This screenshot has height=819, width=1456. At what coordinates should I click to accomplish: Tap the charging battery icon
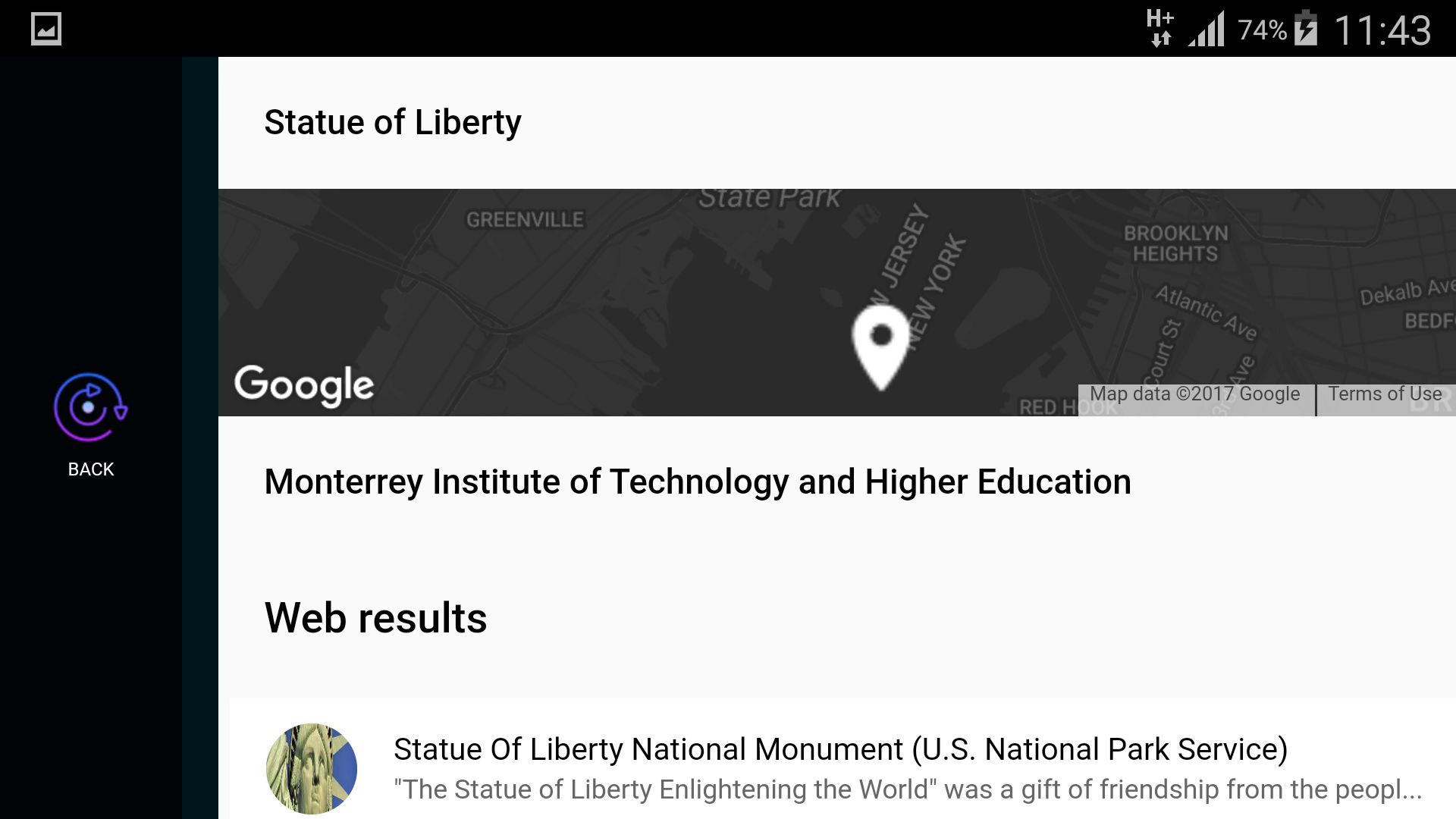point(1306,29)
